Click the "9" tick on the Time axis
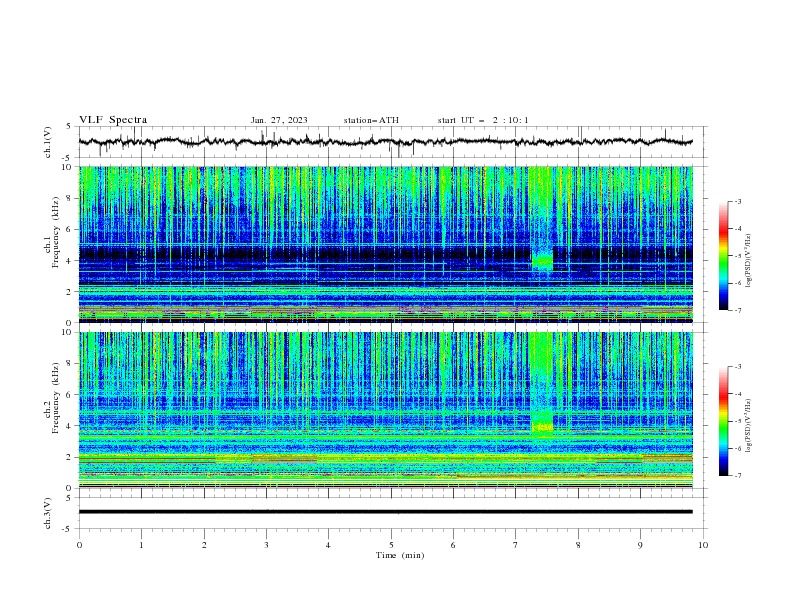792x612 pixels. (x=640, y=545)
